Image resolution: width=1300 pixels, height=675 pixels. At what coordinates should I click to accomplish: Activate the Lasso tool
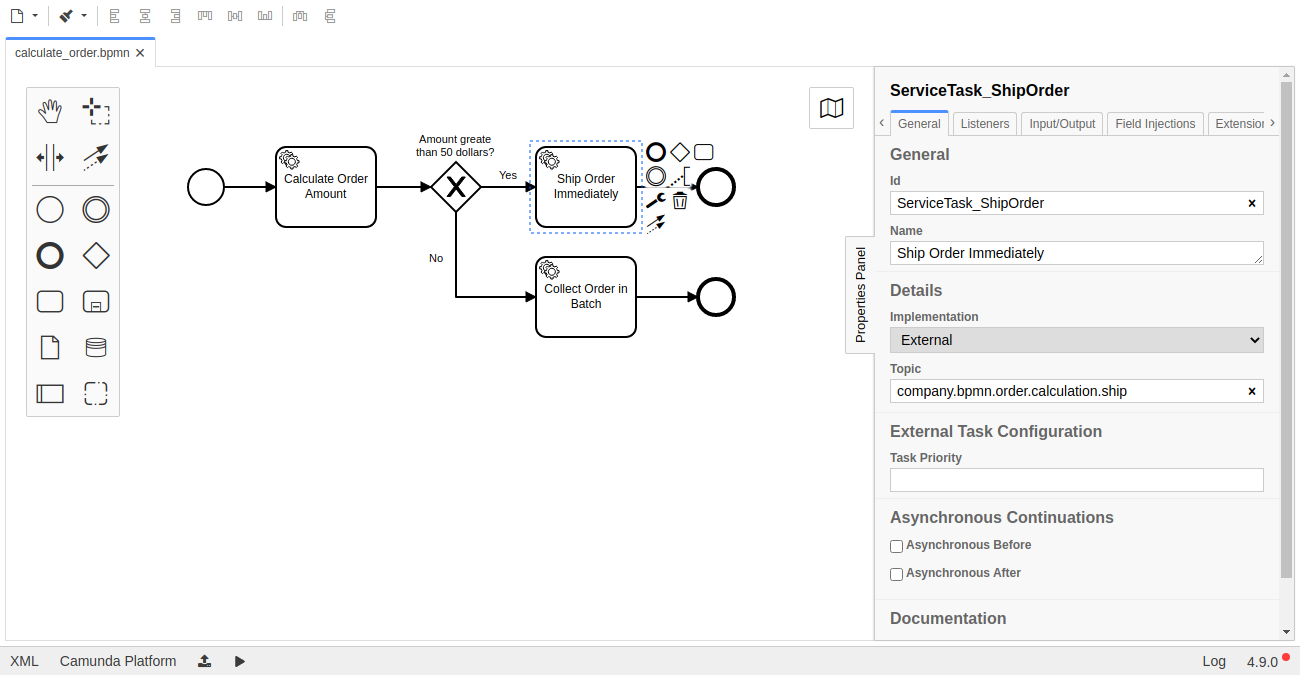pos(96,112)
